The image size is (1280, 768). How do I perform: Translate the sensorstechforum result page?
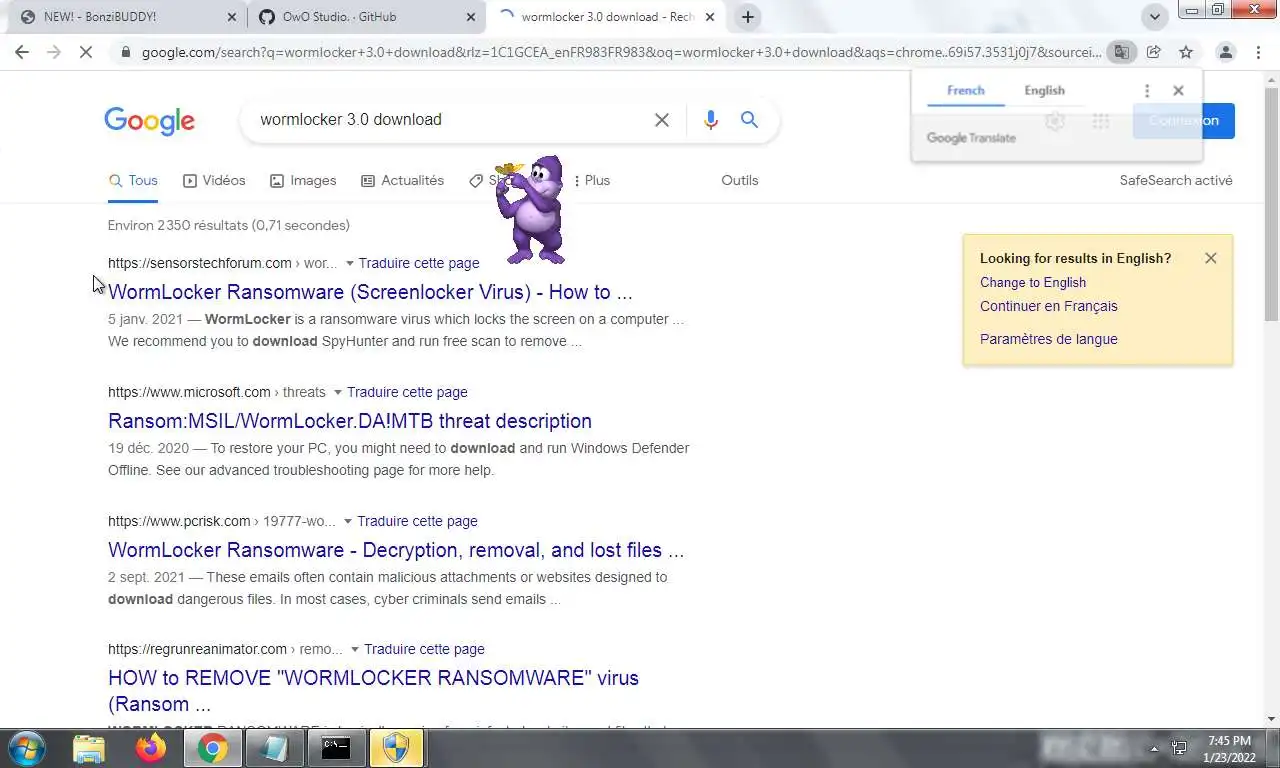pos(419,263)
